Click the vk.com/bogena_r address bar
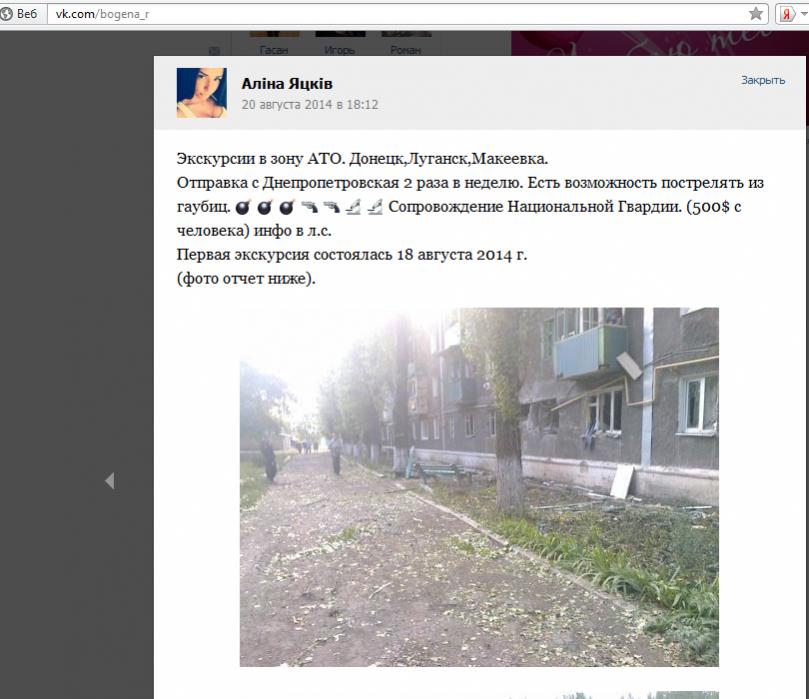The height and width of the screenshot is (699, 809). [x=397, y=14]
